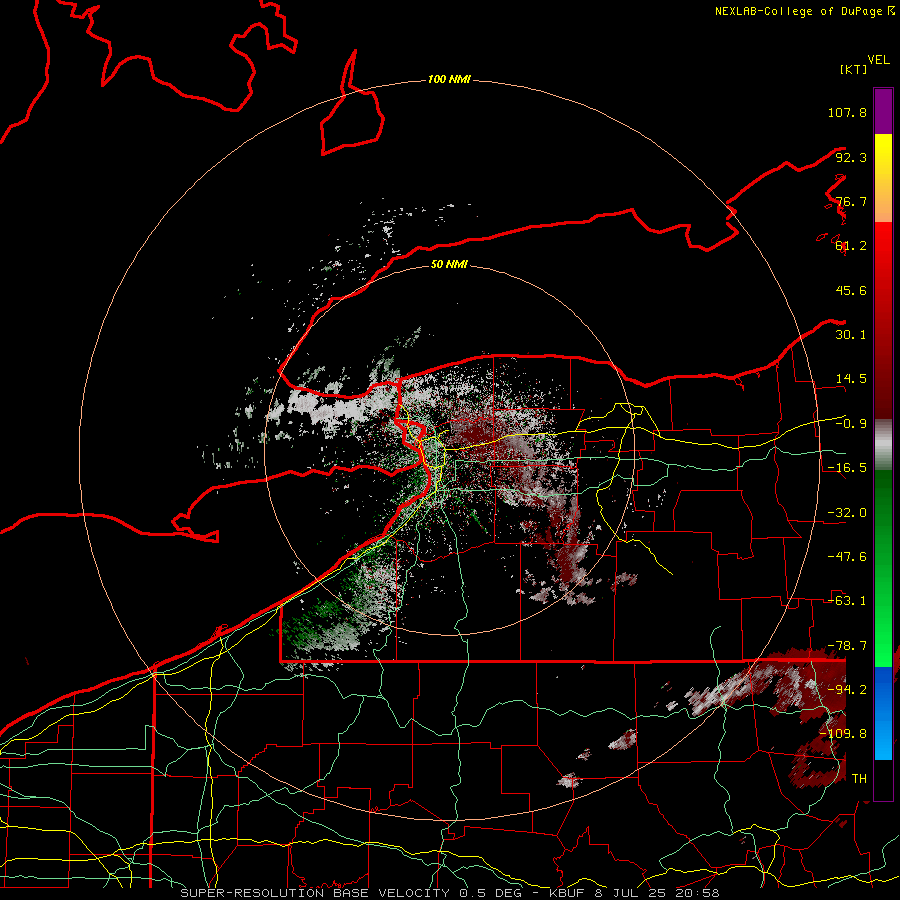Click the -47.6 velocity scale value
Viewport: 900px width, 900px height.
click(x=847, y=557)
